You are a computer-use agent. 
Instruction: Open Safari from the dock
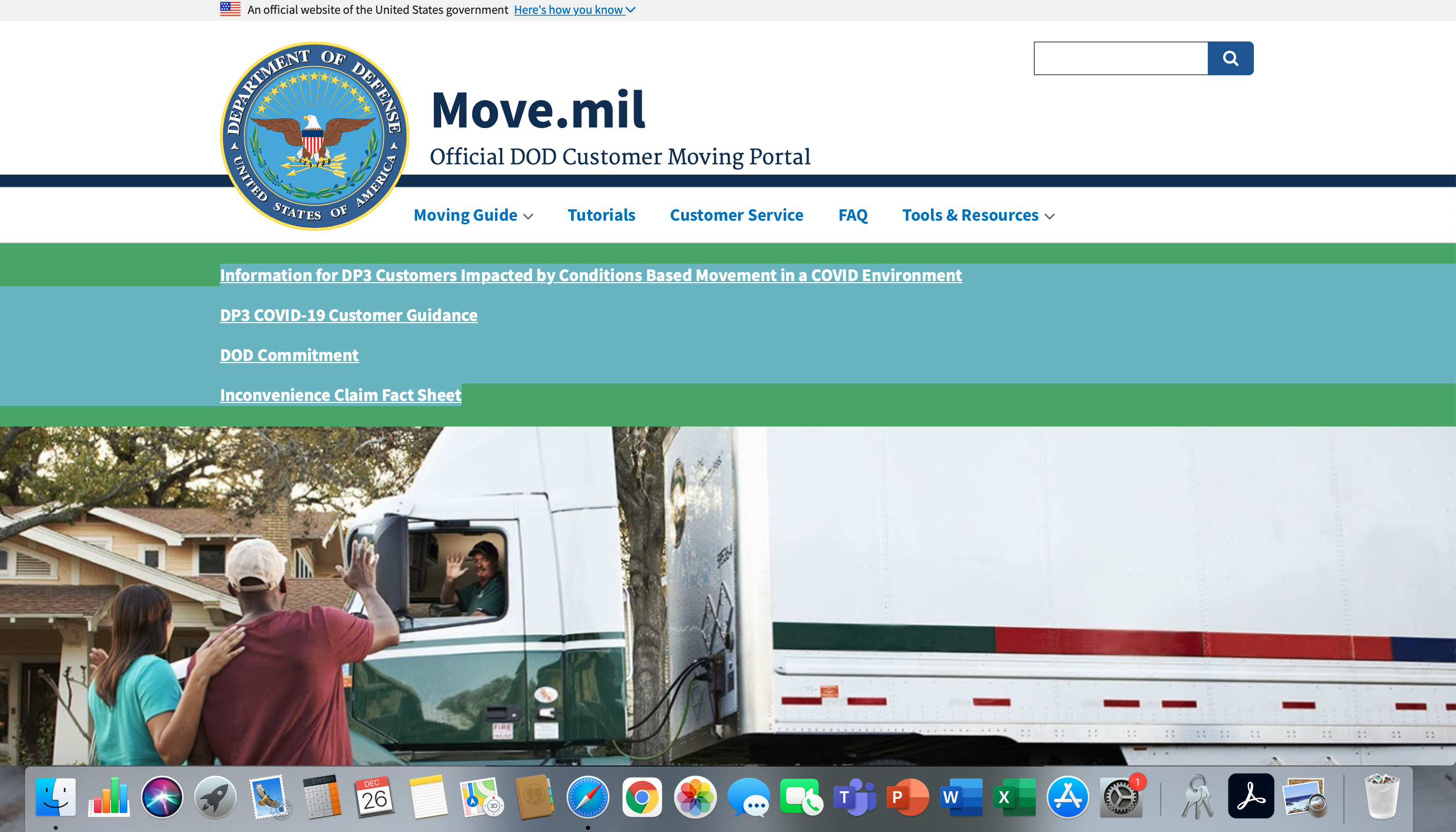point(589,796)
